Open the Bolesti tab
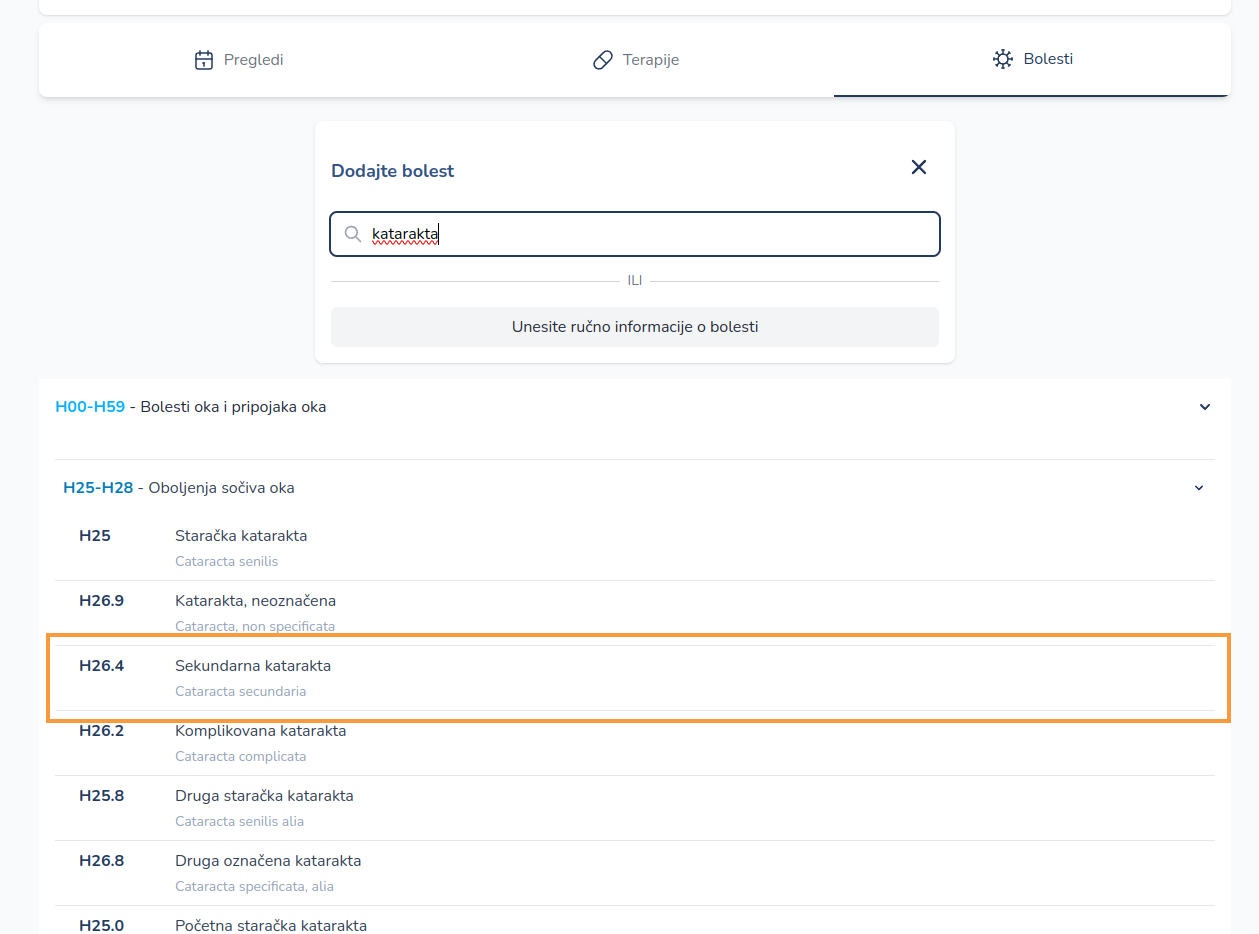The width and height of the screenshot is (1259, 934). point(1032,59)
